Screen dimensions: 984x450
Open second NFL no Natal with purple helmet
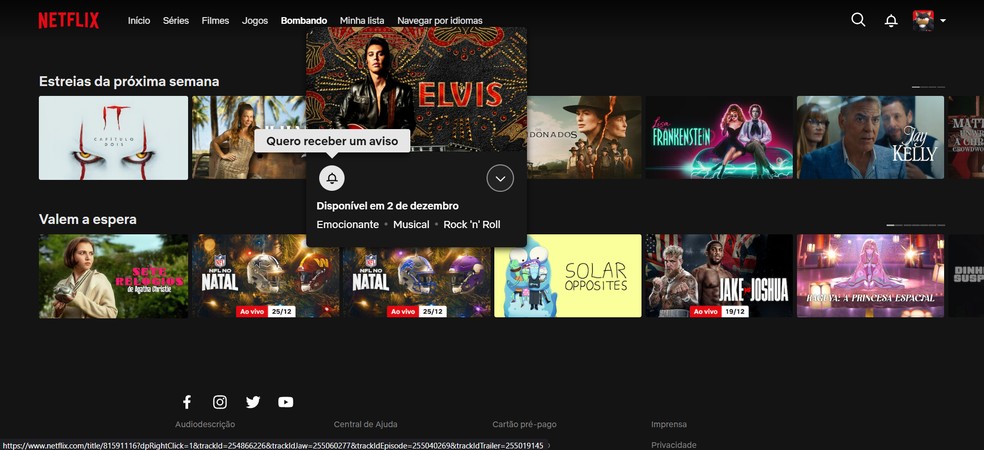(417, 276)
